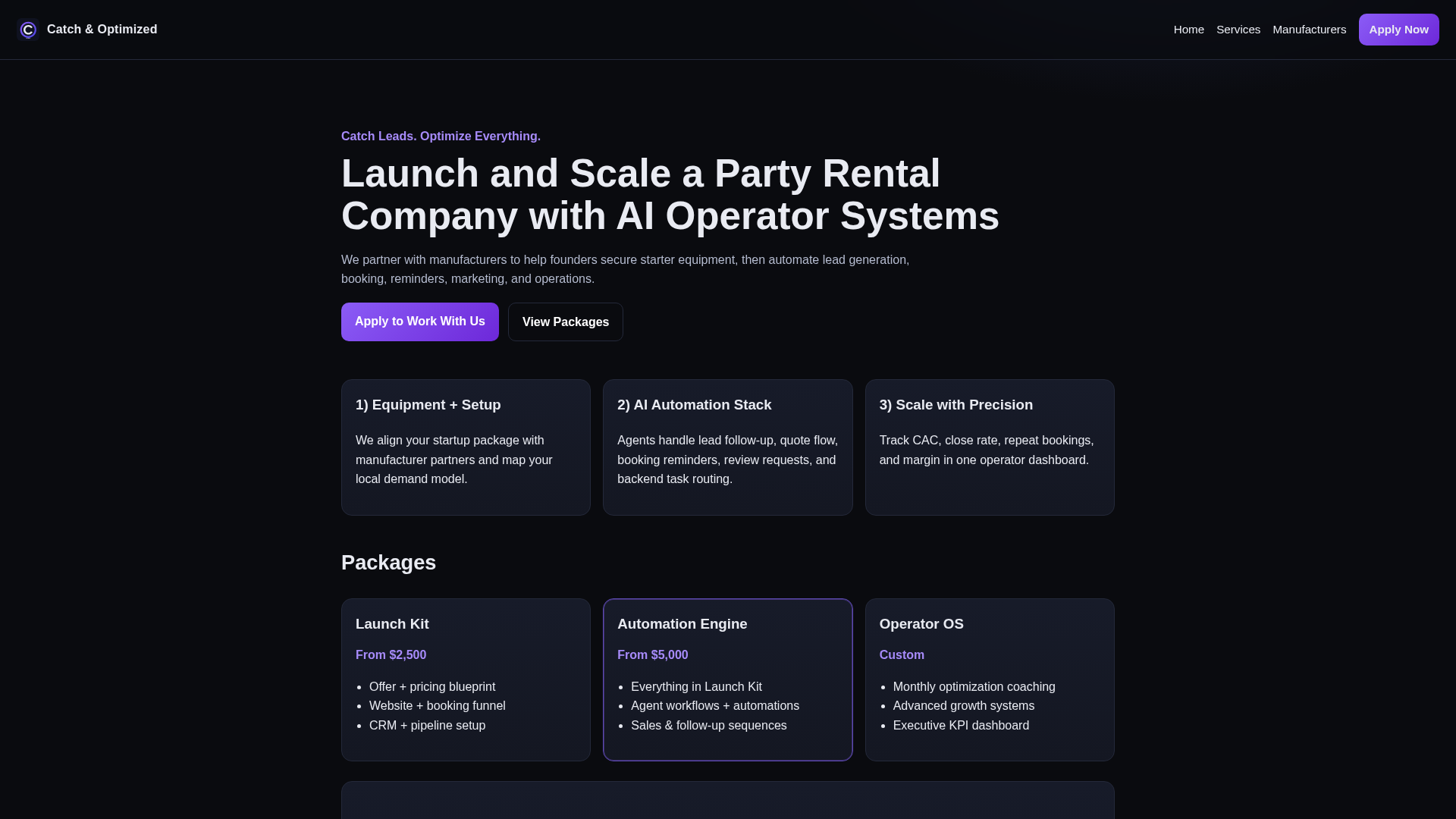This screenshot has width=1456, height=819.
Task: Select the Operator OS package title
Action: [921, 624]
